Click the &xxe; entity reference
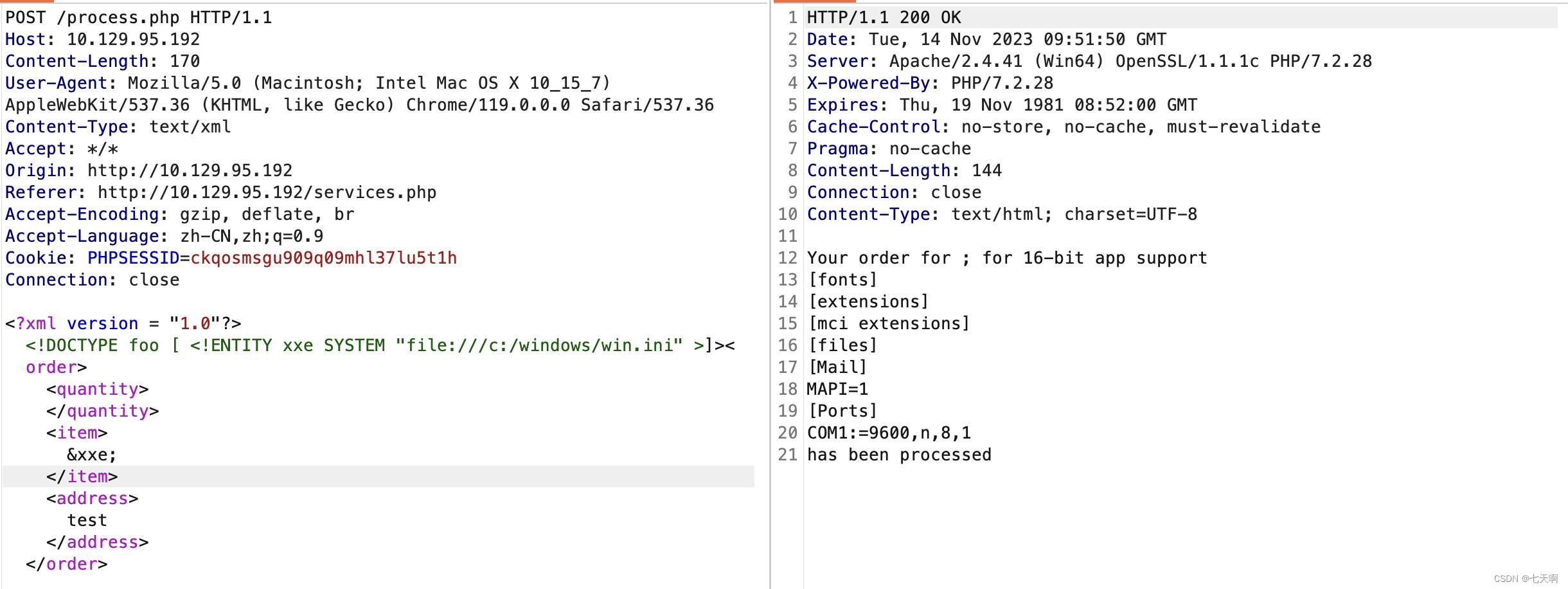 coord(93,455)
